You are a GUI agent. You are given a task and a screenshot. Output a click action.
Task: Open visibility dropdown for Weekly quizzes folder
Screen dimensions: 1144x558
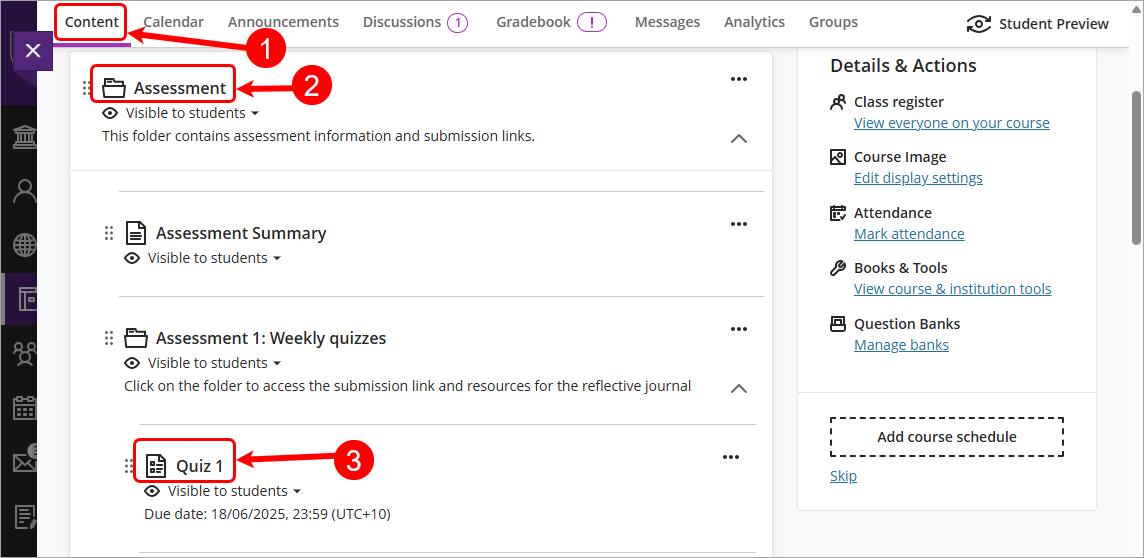[x=203, y=363]
